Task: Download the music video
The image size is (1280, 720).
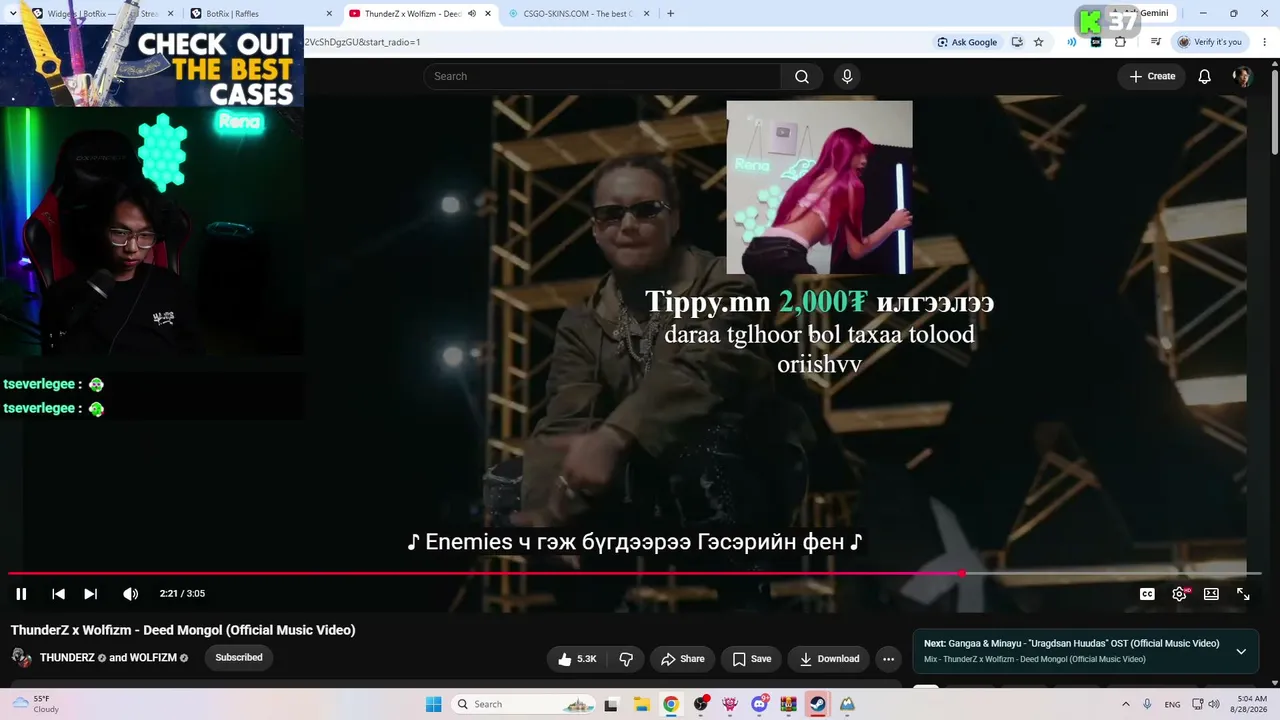Action: pos(829,659)
